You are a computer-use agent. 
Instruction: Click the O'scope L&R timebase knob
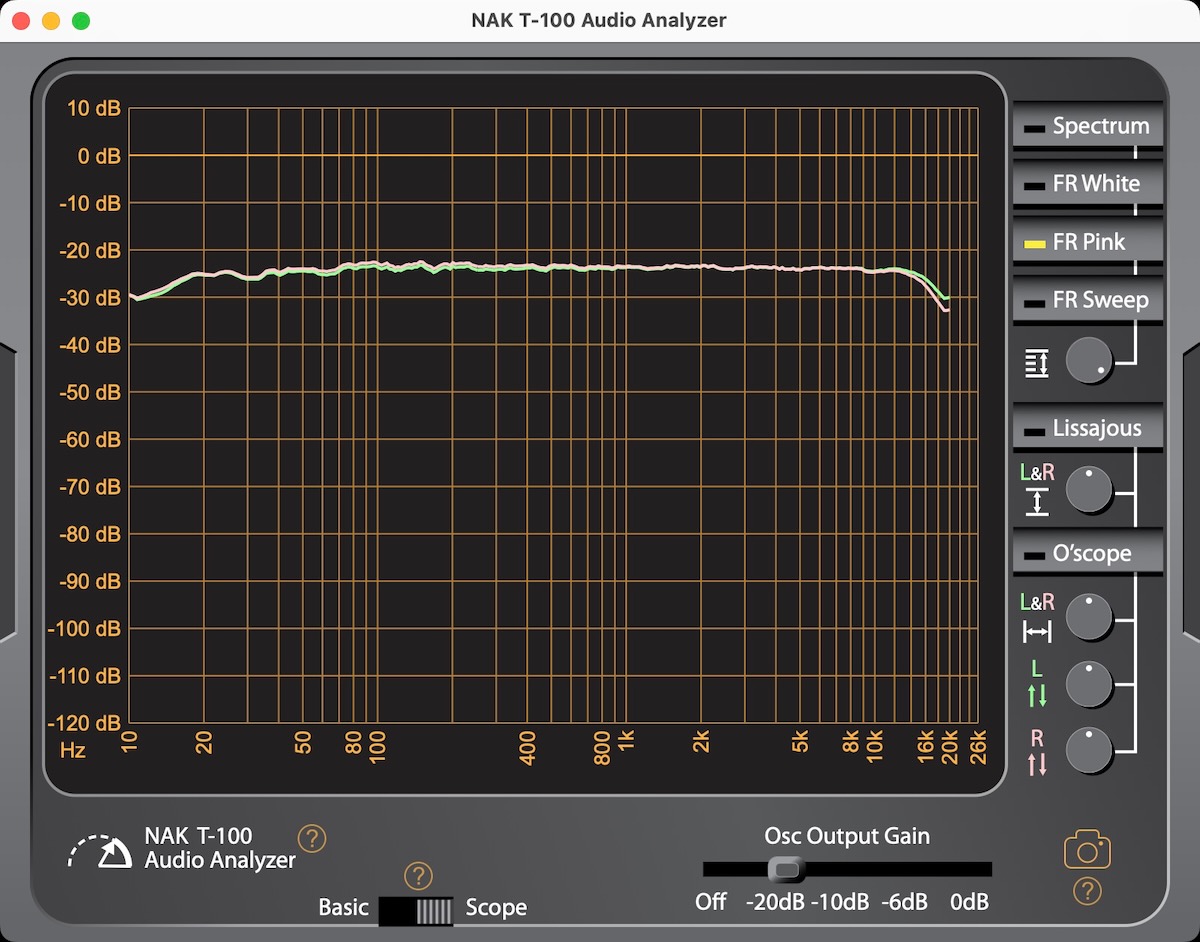[x=1090, y=617]
